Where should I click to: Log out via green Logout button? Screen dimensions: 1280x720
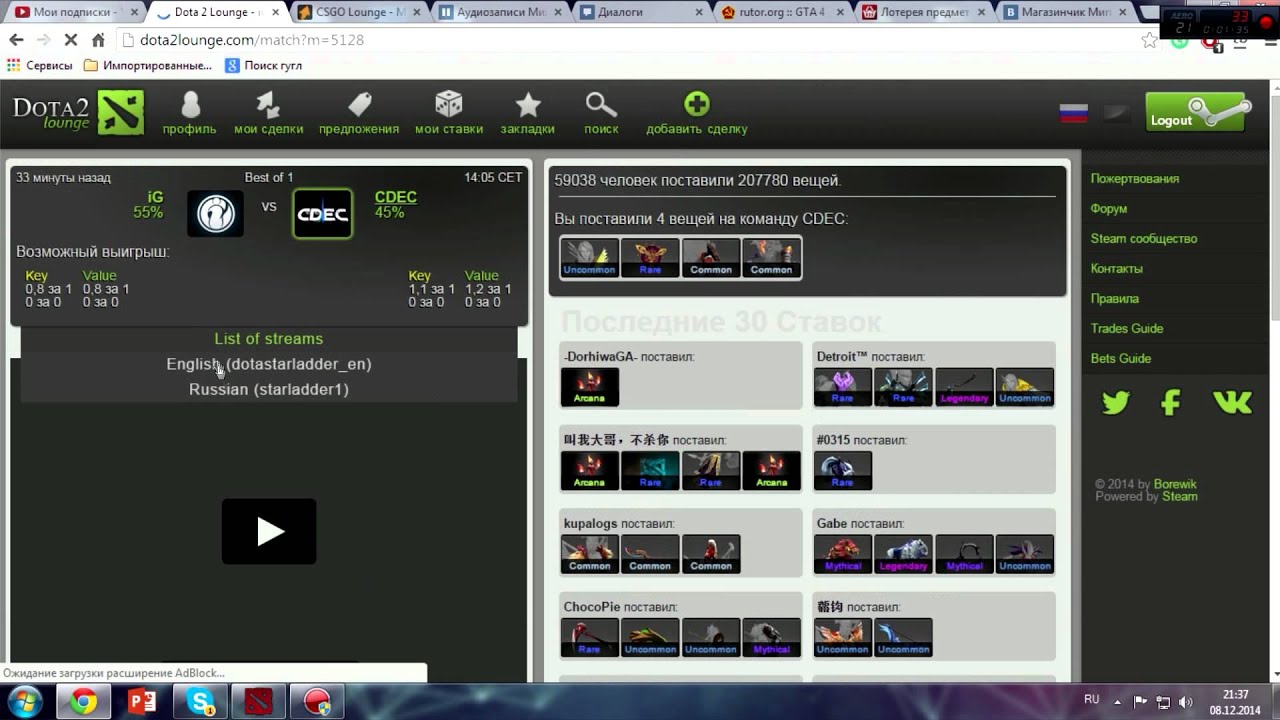pos(1198,112)
